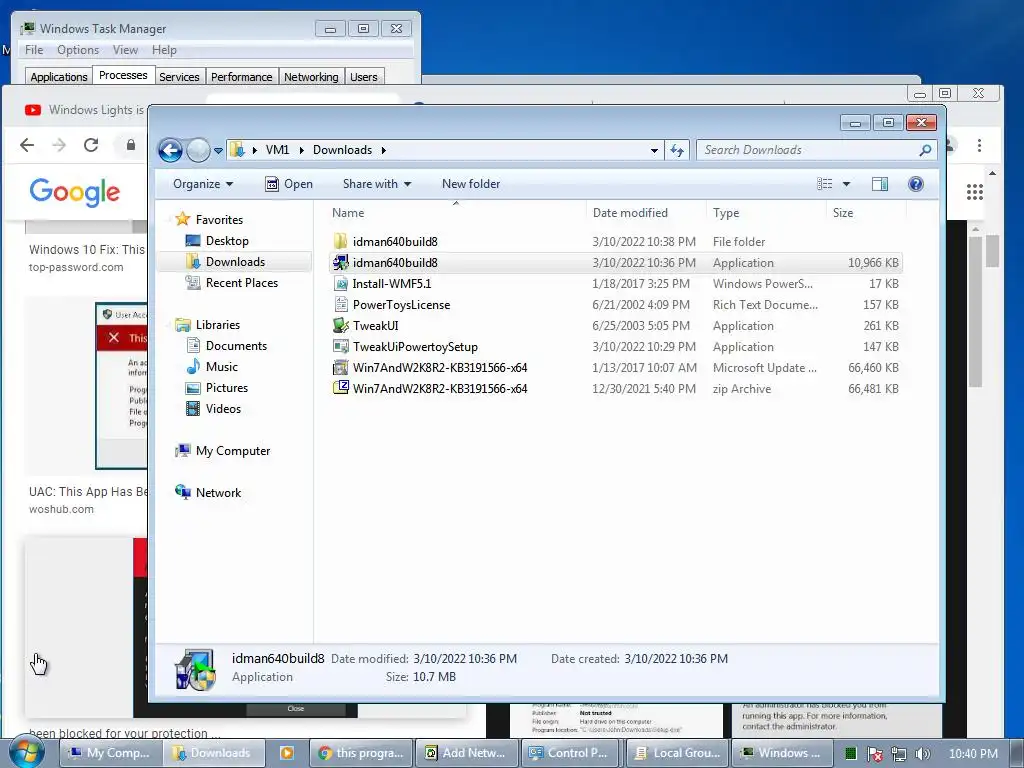Click the Explorer Help question mark icon
Screen dimensions: 1024x768
[x=916, y=184]
